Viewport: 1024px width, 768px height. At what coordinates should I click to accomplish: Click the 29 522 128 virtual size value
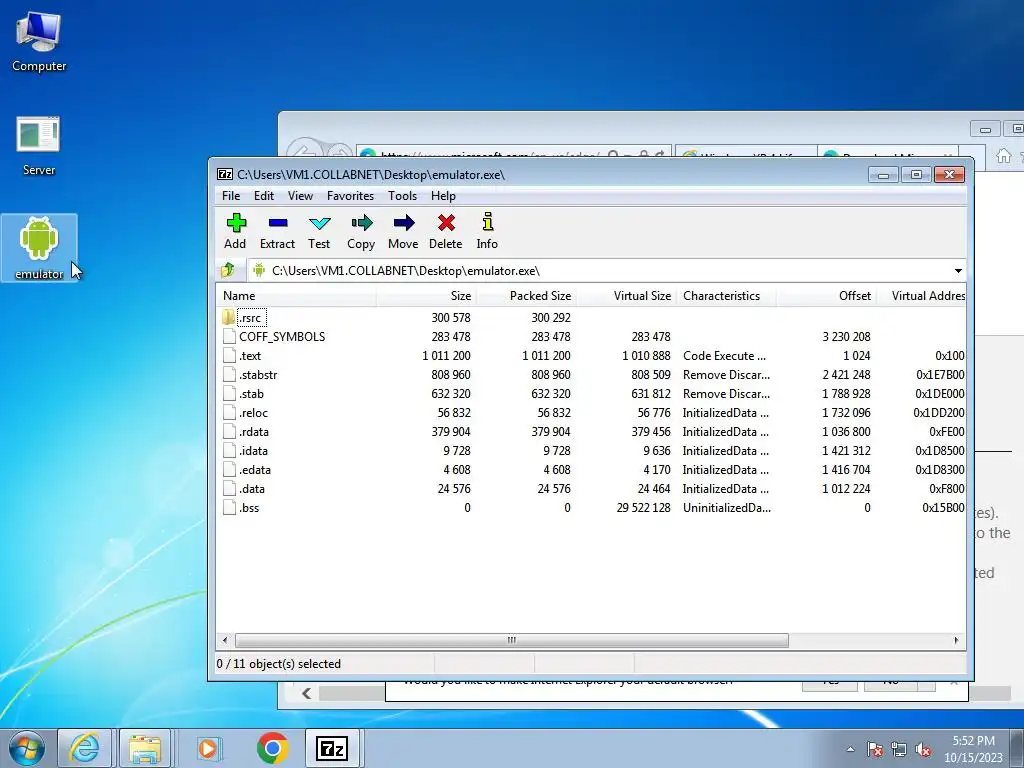[643, 507]
